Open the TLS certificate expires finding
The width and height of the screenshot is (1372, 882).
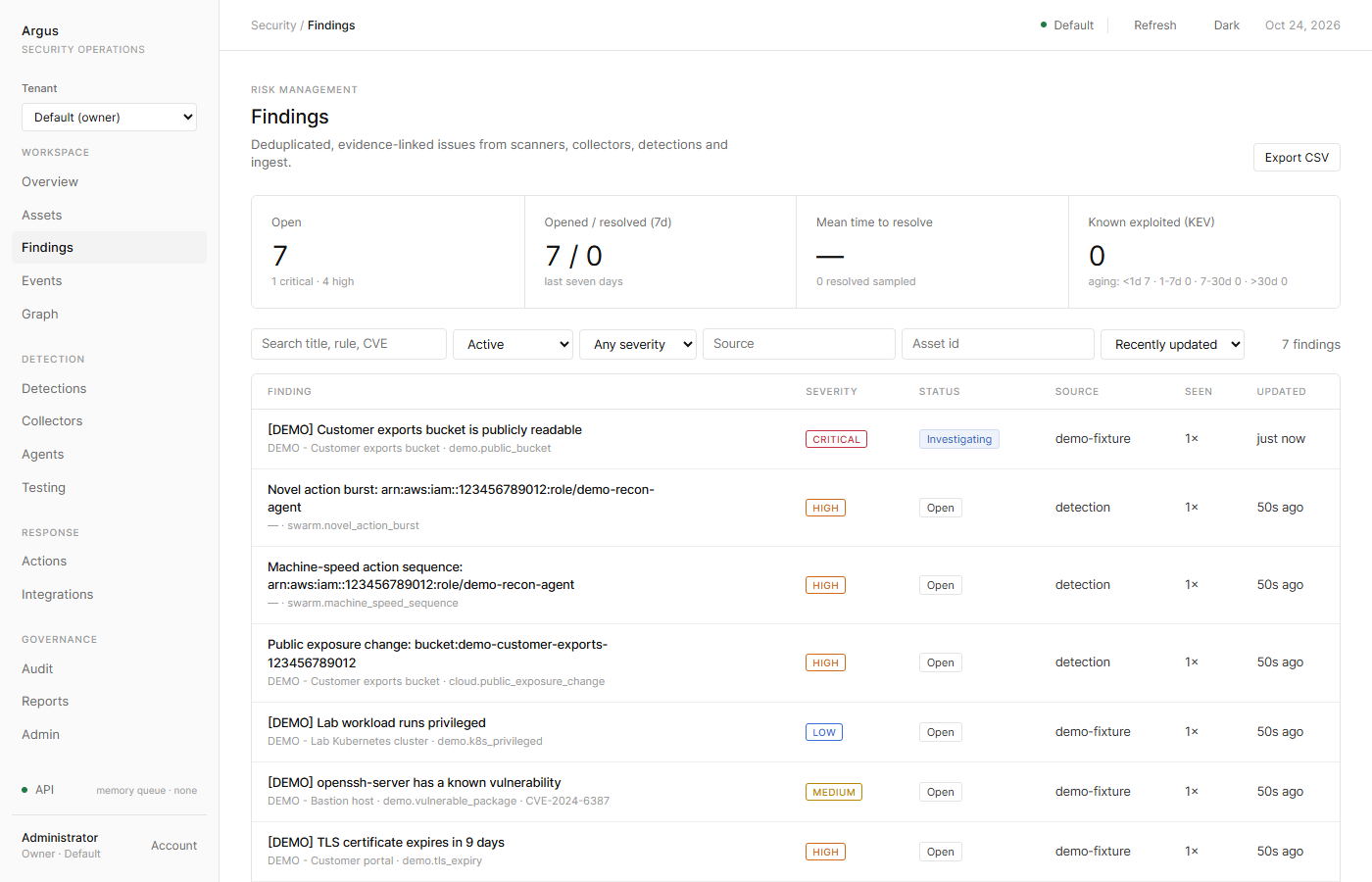tap(796, 852)
